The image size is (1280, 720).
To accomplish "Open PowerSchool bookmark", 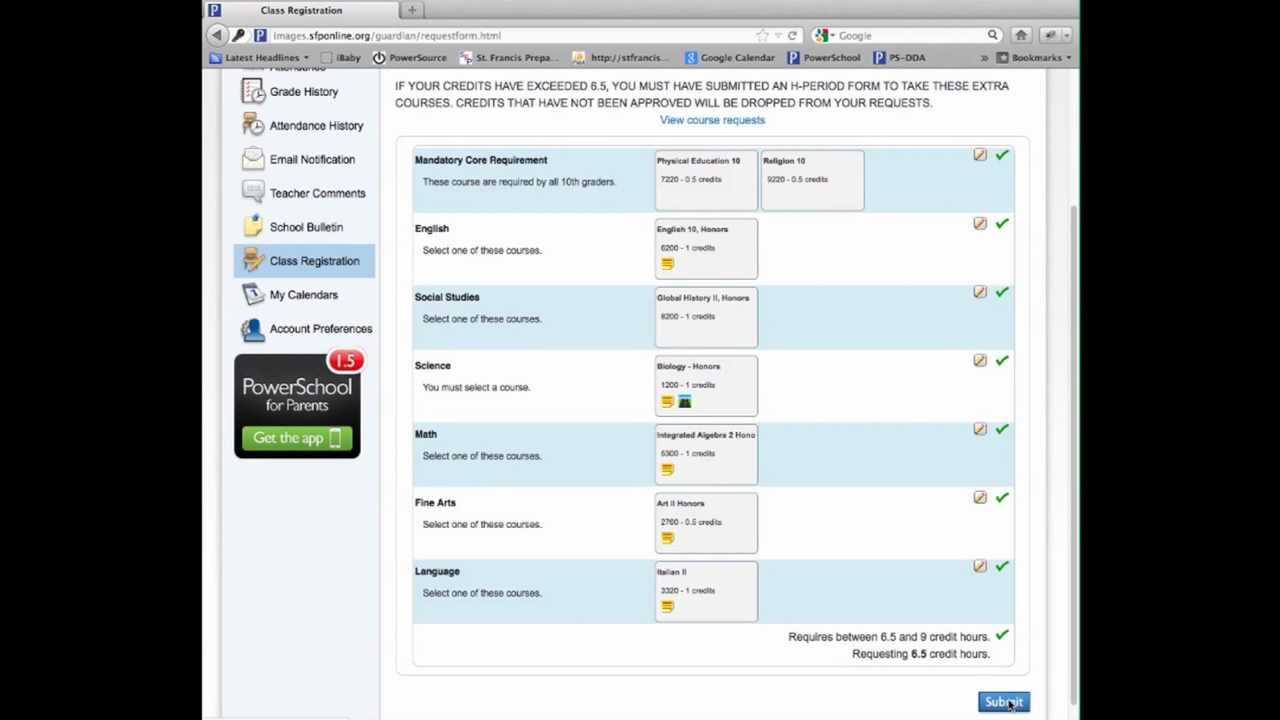I will pyautogui.click(x=823, y=58).
